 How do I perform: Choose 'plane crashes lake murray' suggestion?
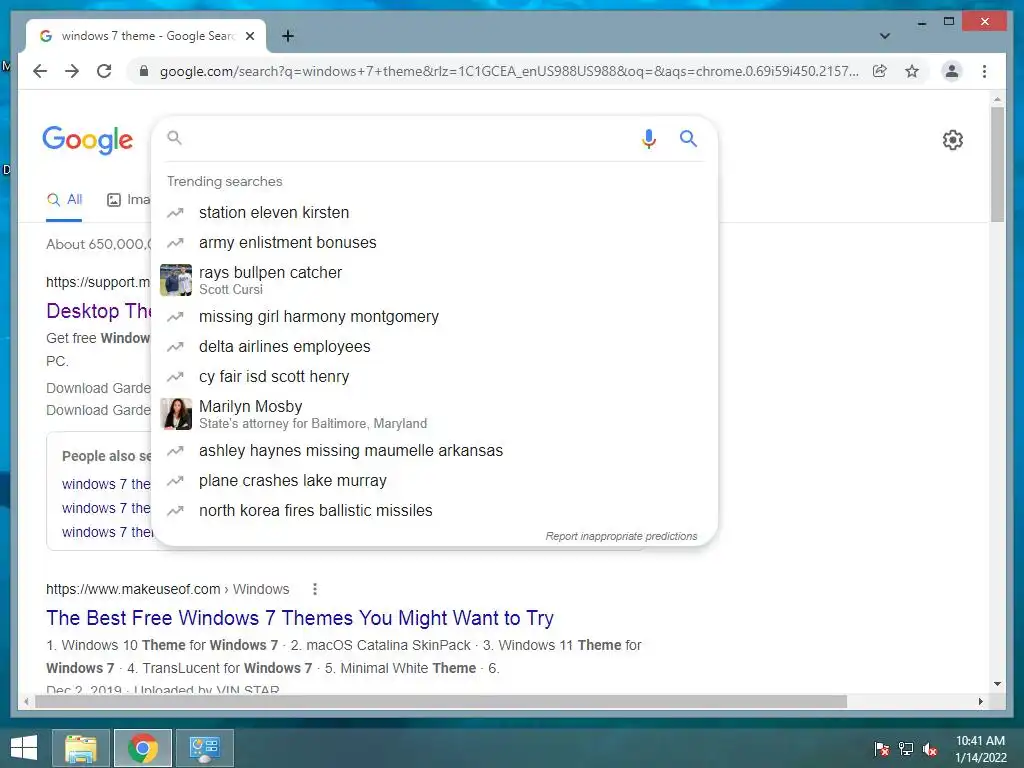click(x=435, y=481)
